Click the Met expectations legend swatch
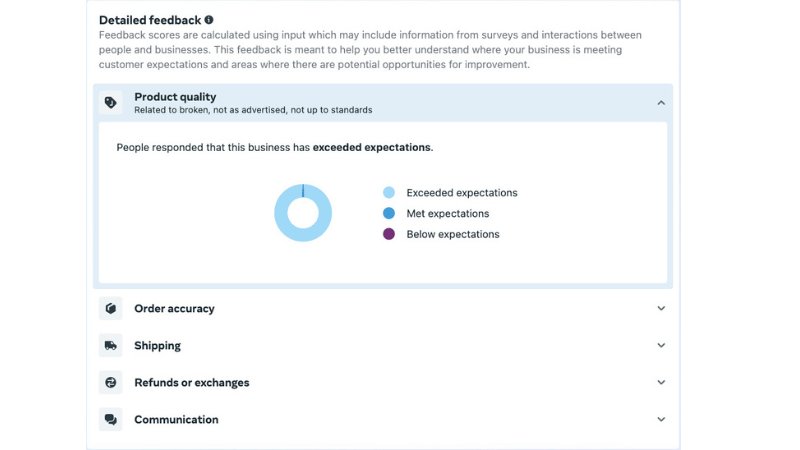The image size is (800, 450). point(389,214)
